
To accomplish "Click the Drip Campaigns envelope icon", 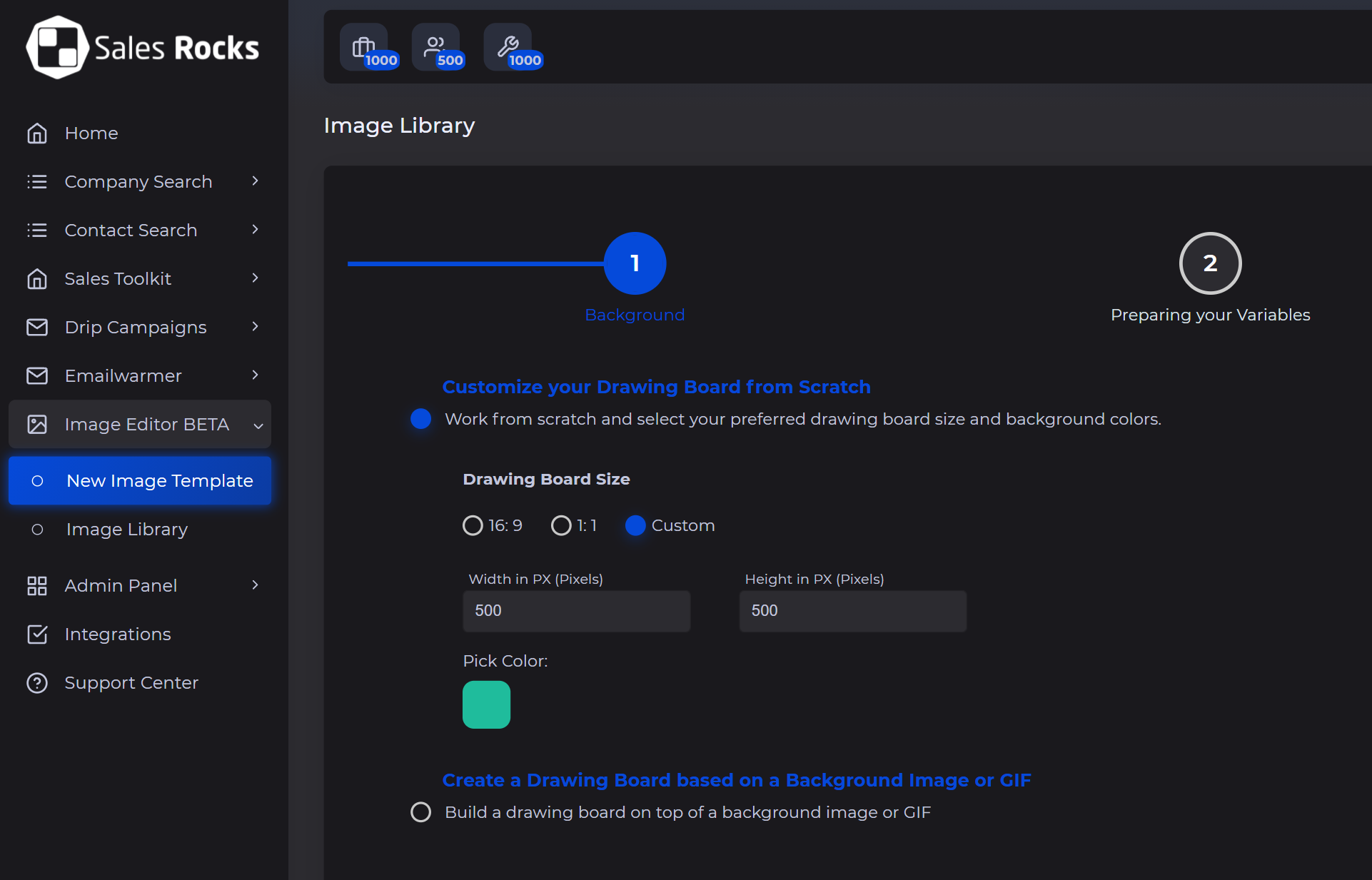I will pyautogui.click(x=37, y=328).
